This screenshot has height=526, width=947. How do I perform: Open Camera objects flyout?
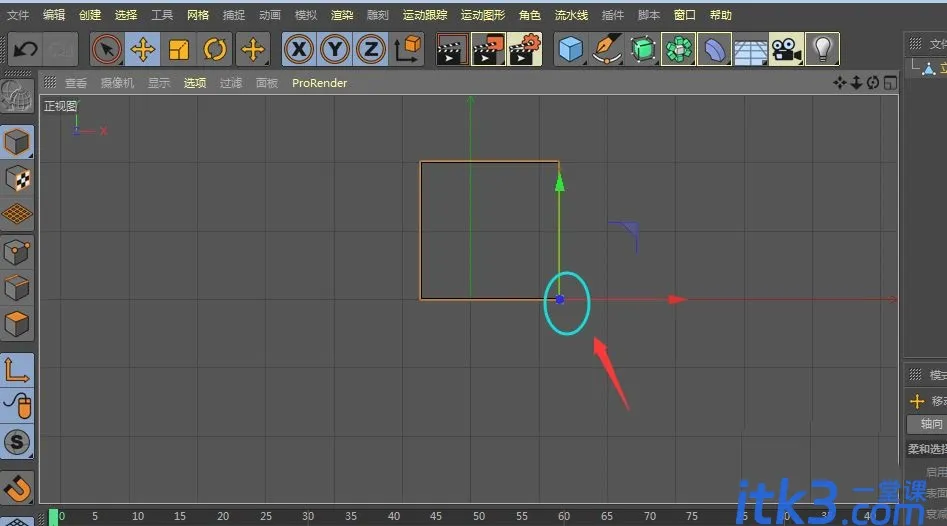pos(786,50)
